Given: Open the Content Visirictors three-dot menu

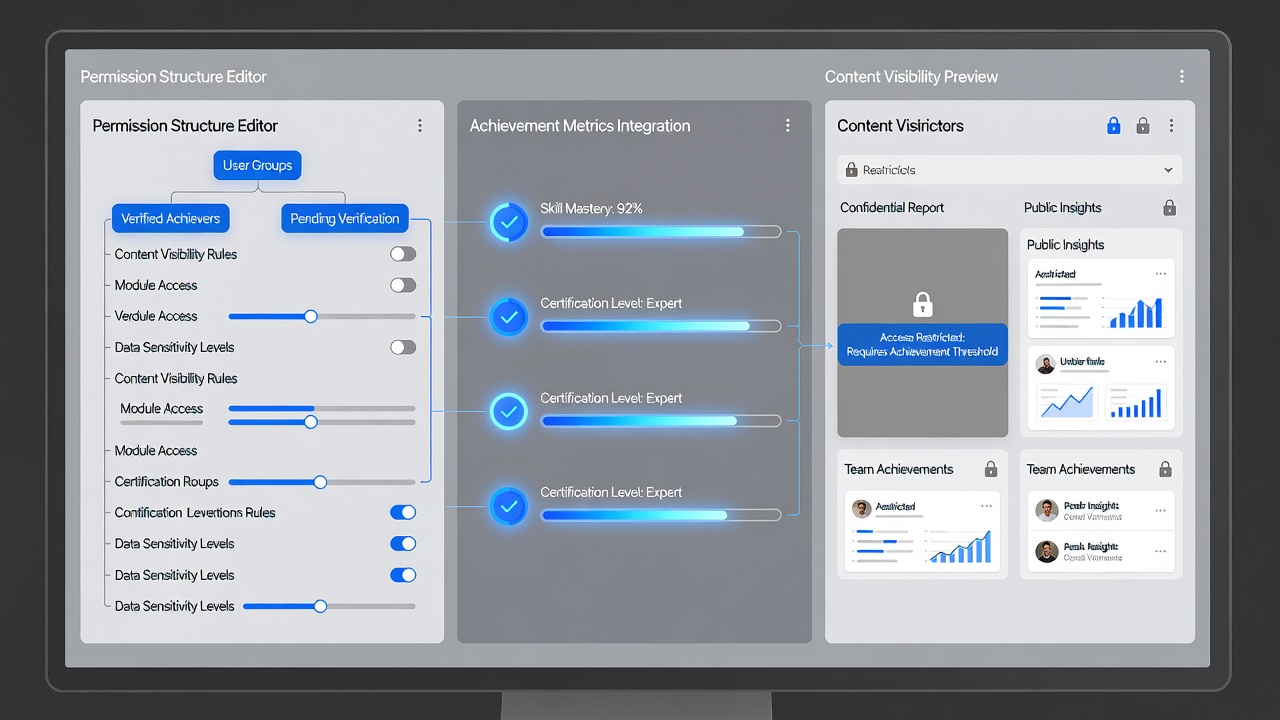Looking at the screenshot, I should (1171, 126).
